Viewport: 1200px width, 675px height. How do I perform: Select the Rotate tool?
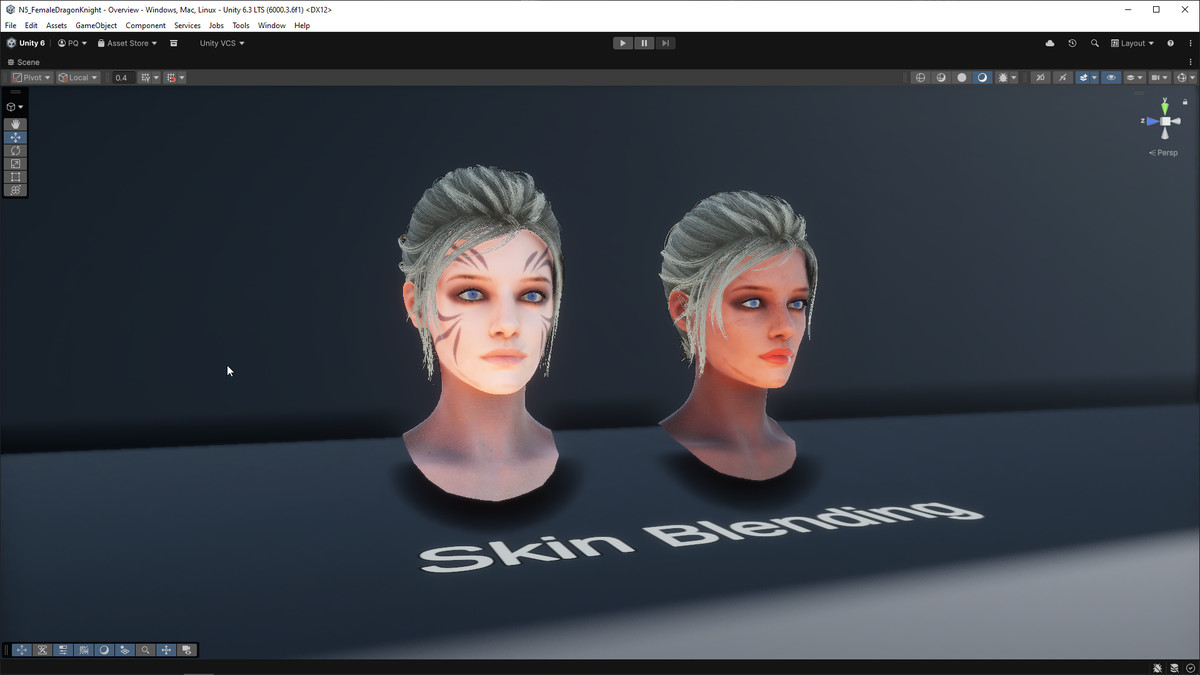(x=15, y=150)
